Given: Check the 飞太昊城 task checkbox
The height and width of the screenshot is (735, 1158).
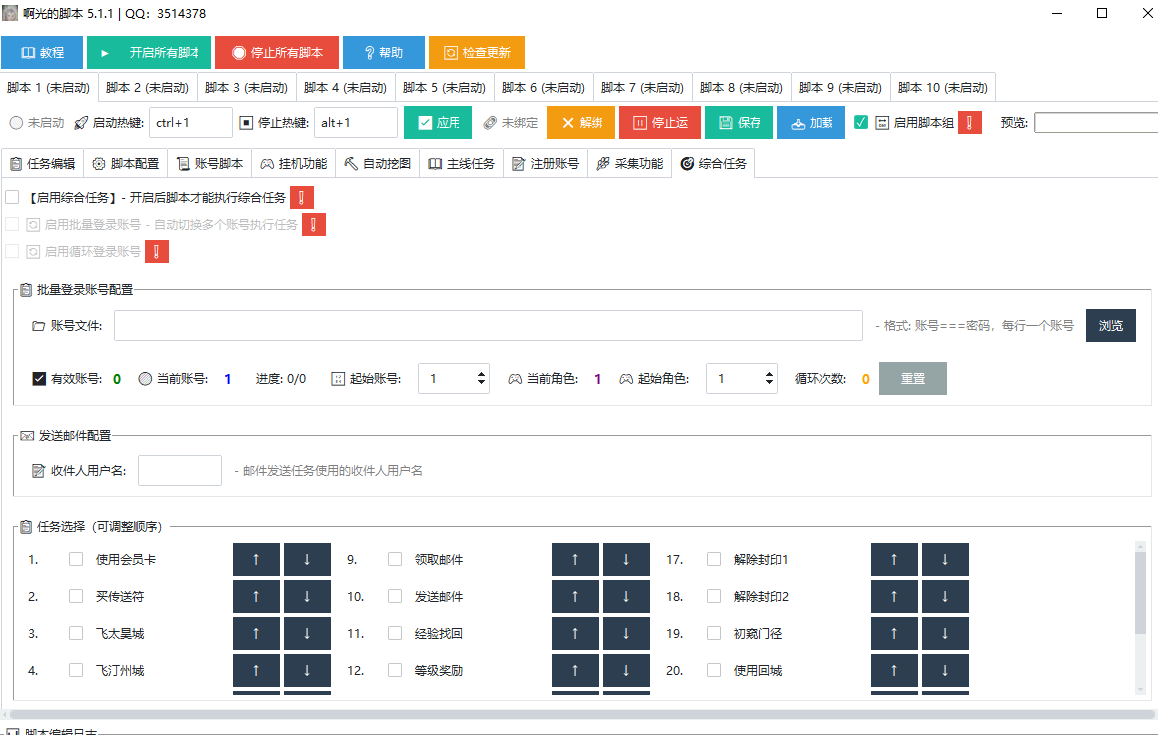Looking at the screenshot, I should point(76,633).
